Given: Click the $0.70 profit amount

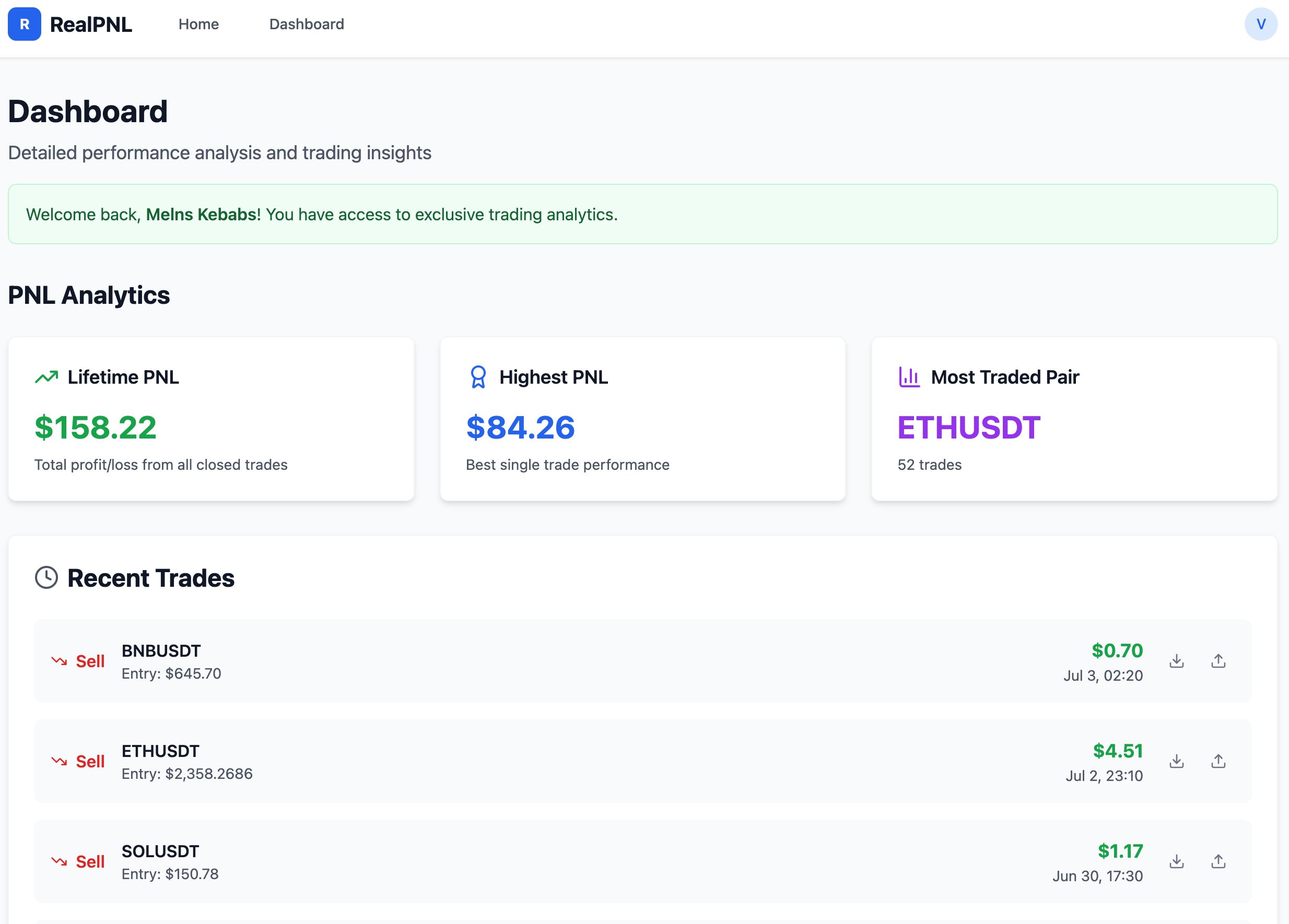Looking at the screenshot, I should [1117, 651].
